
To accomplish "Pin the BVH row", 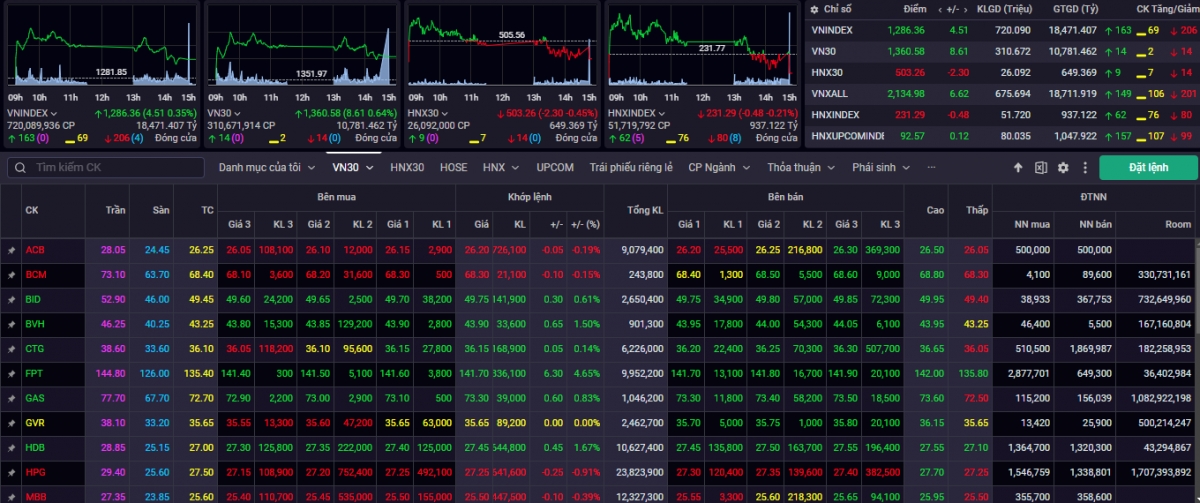I will (11, 324).
